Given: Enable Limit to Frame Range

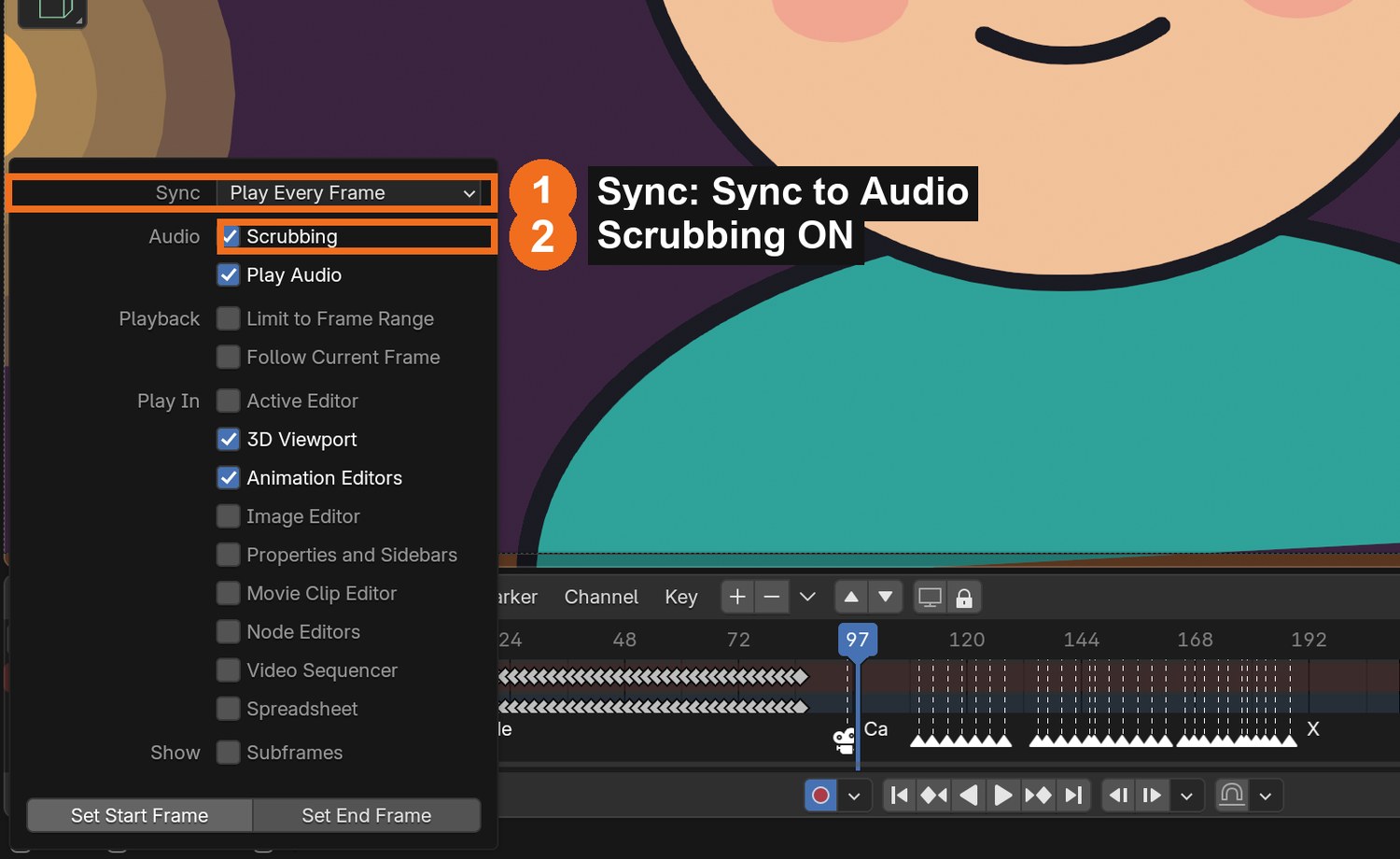Looking at the screenshot, I should tap(229, 319).
